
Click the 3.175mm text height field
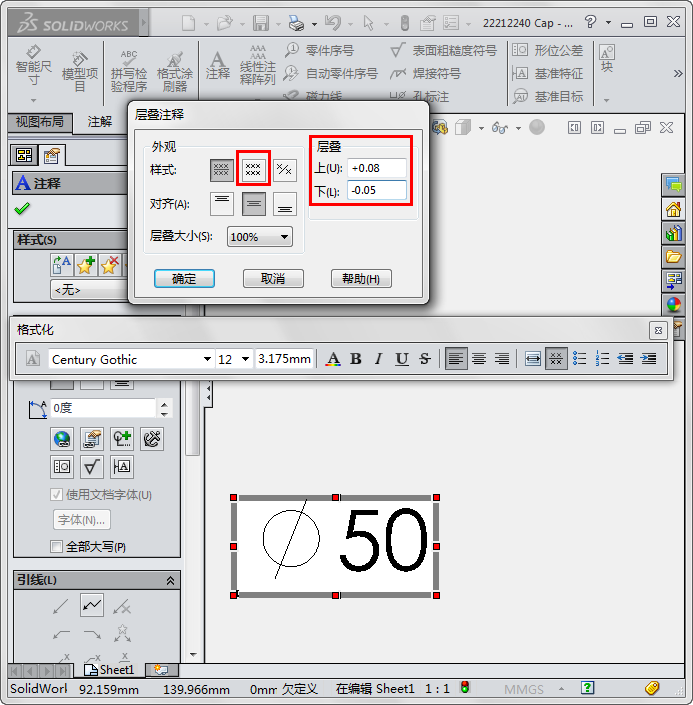tap(284, 359)
